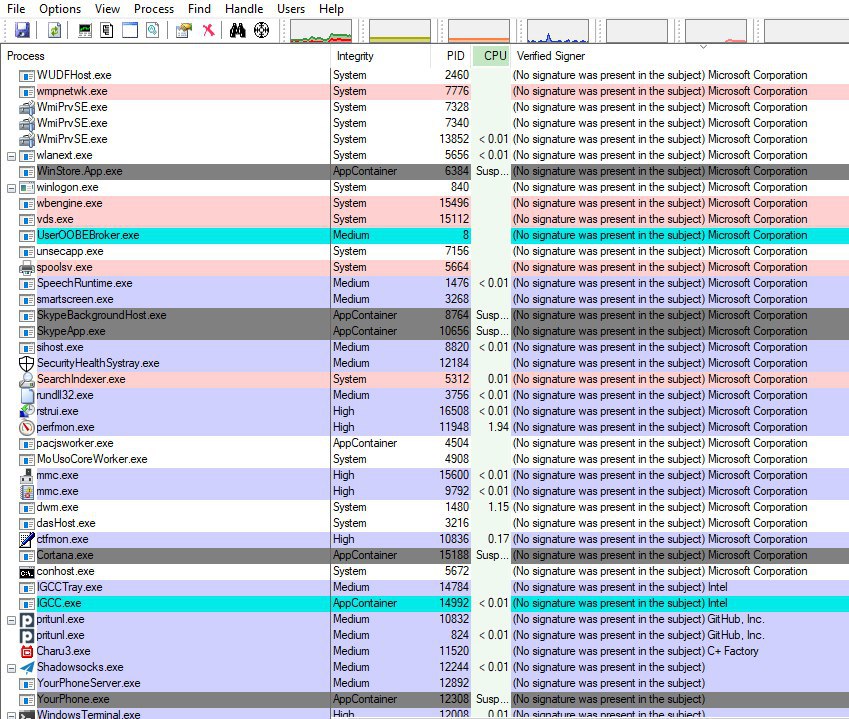Screen dimensions: 849x719
Task: Sort by the Integrity column header
Action: (x=380, y=56)
